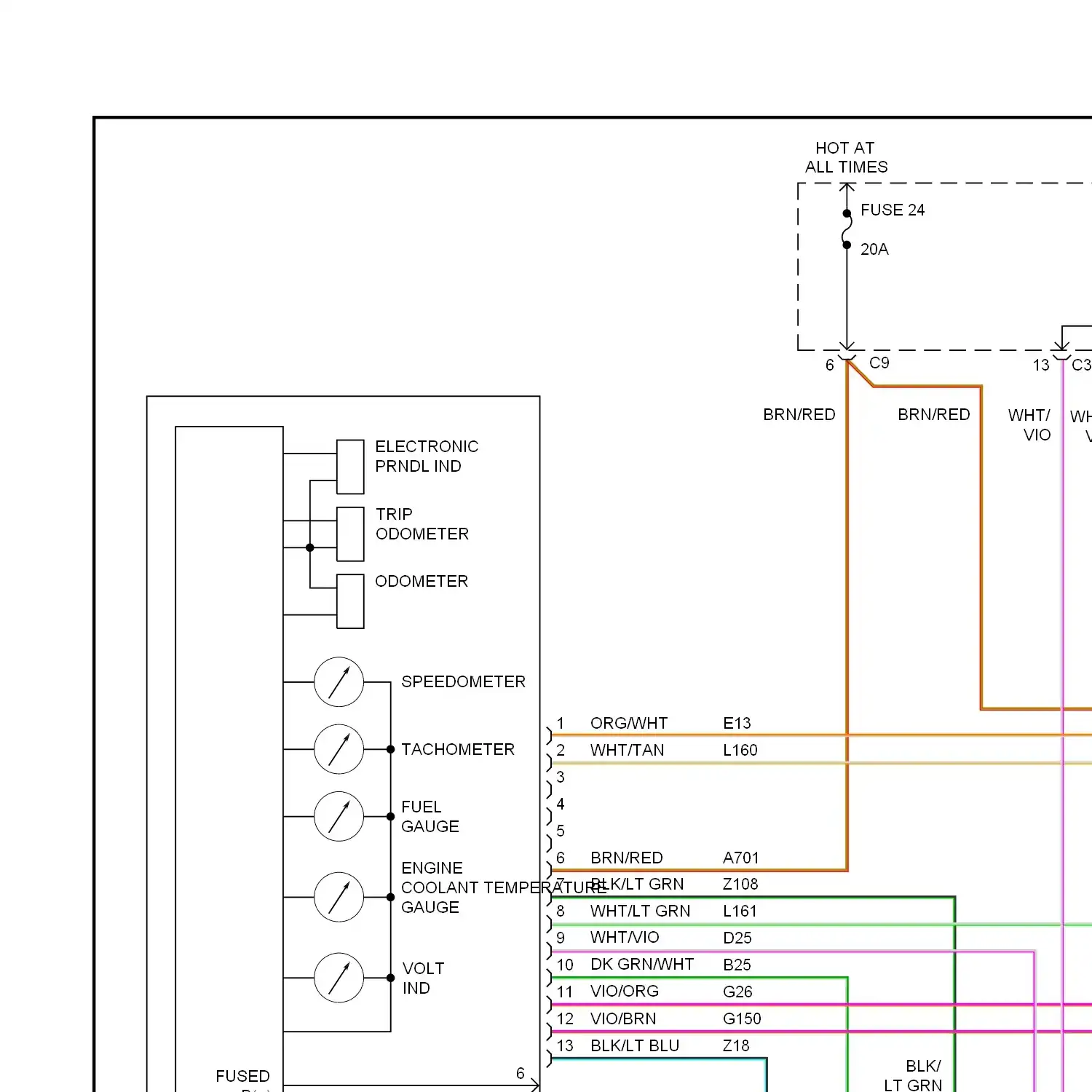Viewport: 1092px width, 1092px height.
Task: Click the VOLT IND label
Action: pyautogui.click(x=423, y=978)
